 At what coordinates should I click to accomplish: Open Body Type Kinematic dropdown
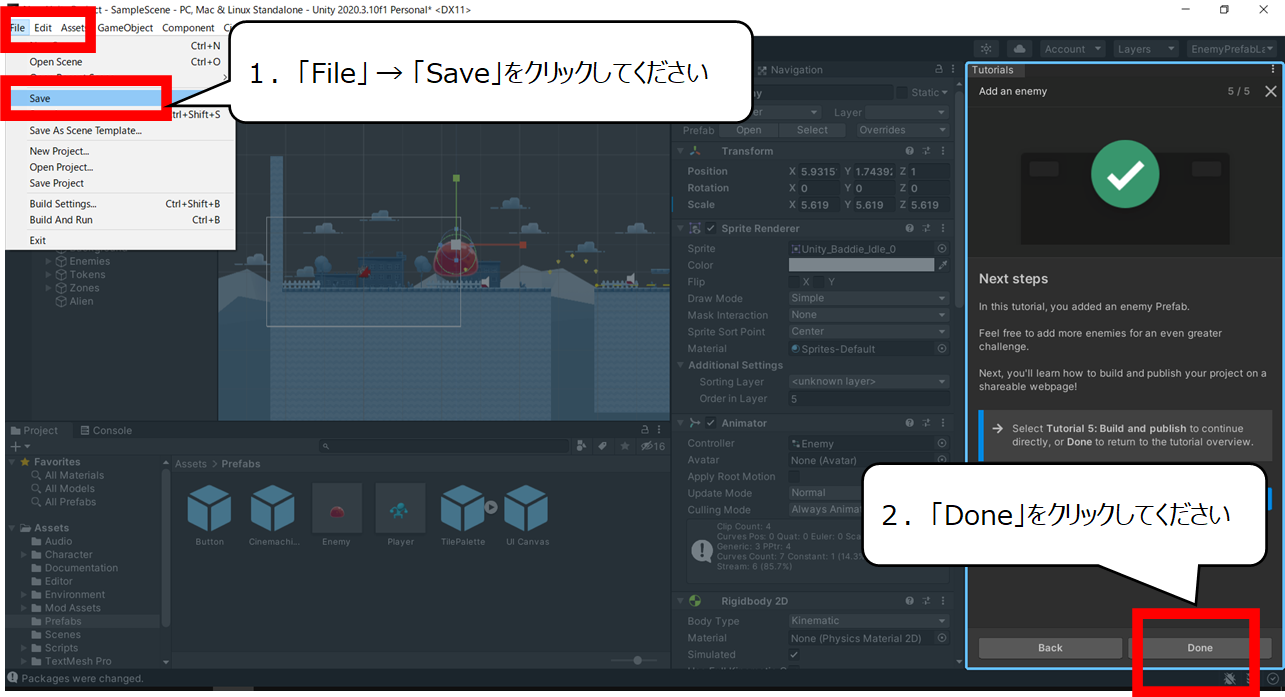coord(868,621)
